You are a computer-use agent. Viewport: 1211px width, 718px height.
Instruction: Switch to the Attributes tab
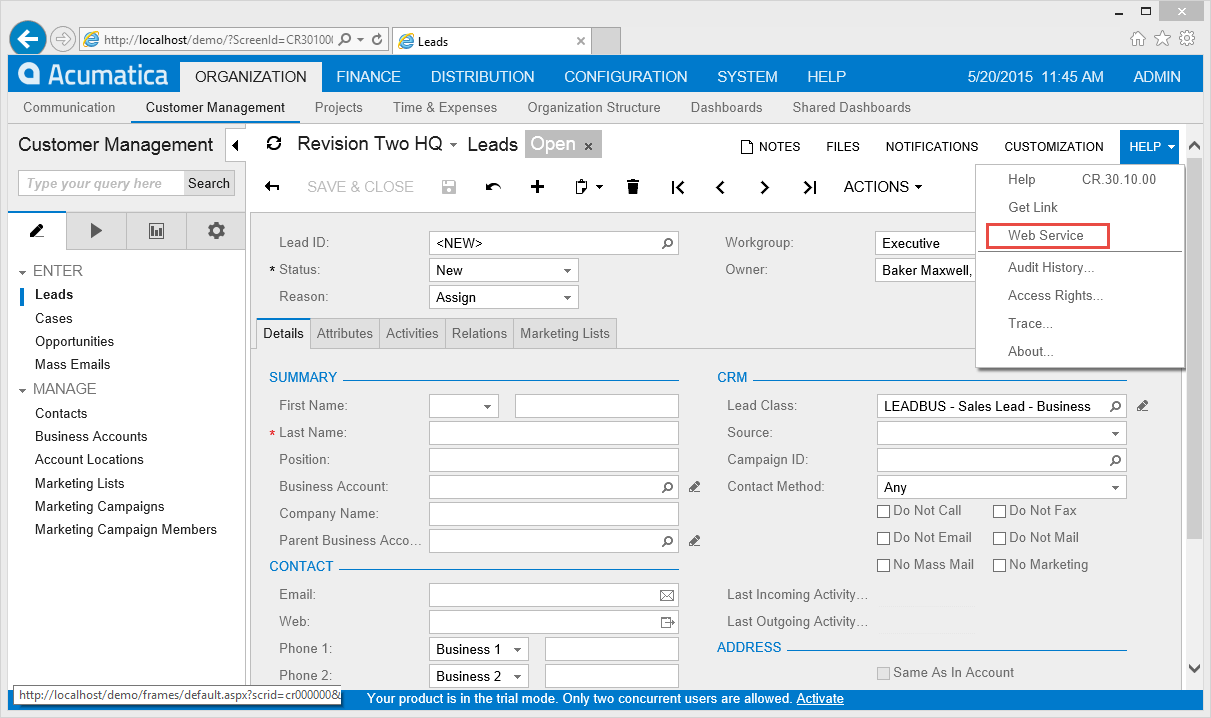344,333
